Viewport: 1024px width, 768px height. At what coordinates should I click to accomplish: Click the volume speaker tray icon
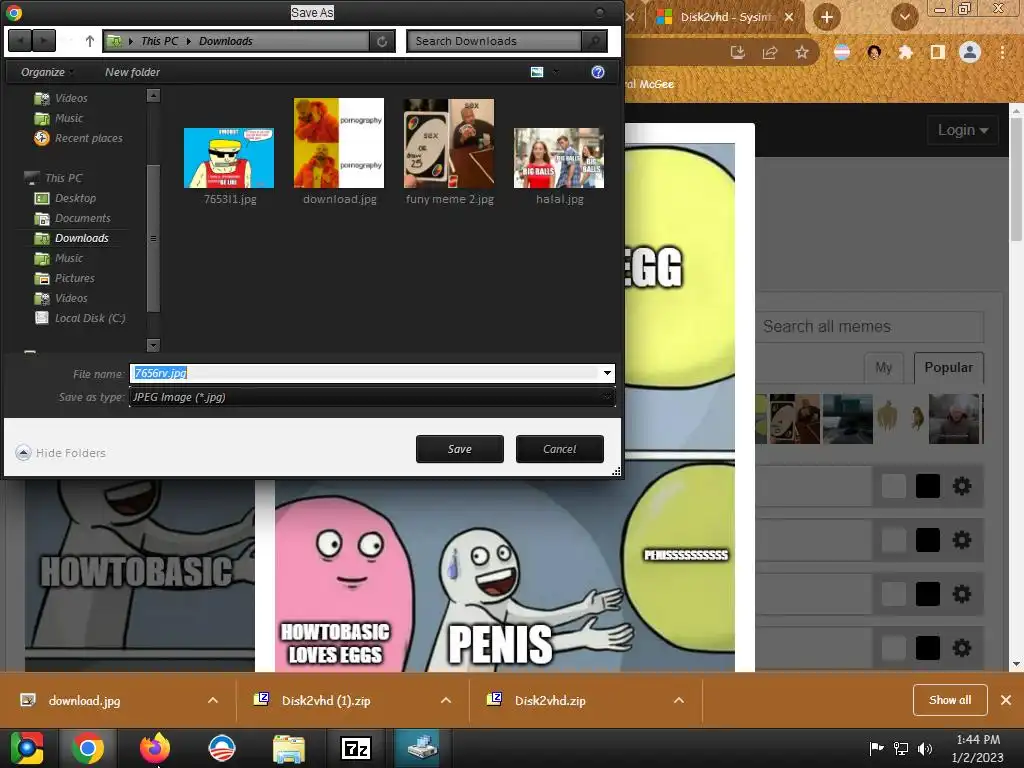[925, 748]
